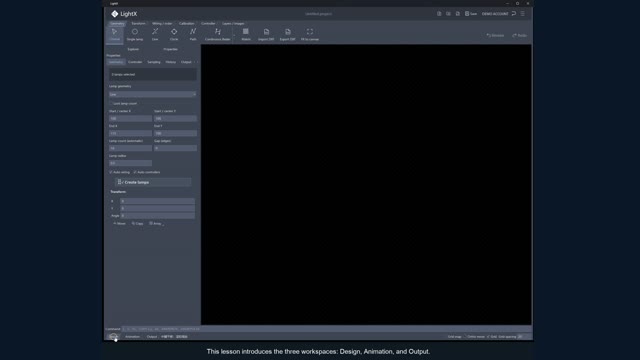The height and width of the screenshot is (360, 640).
Task: Click Undo in the toolbar
Action: click(x=495, y=36)
